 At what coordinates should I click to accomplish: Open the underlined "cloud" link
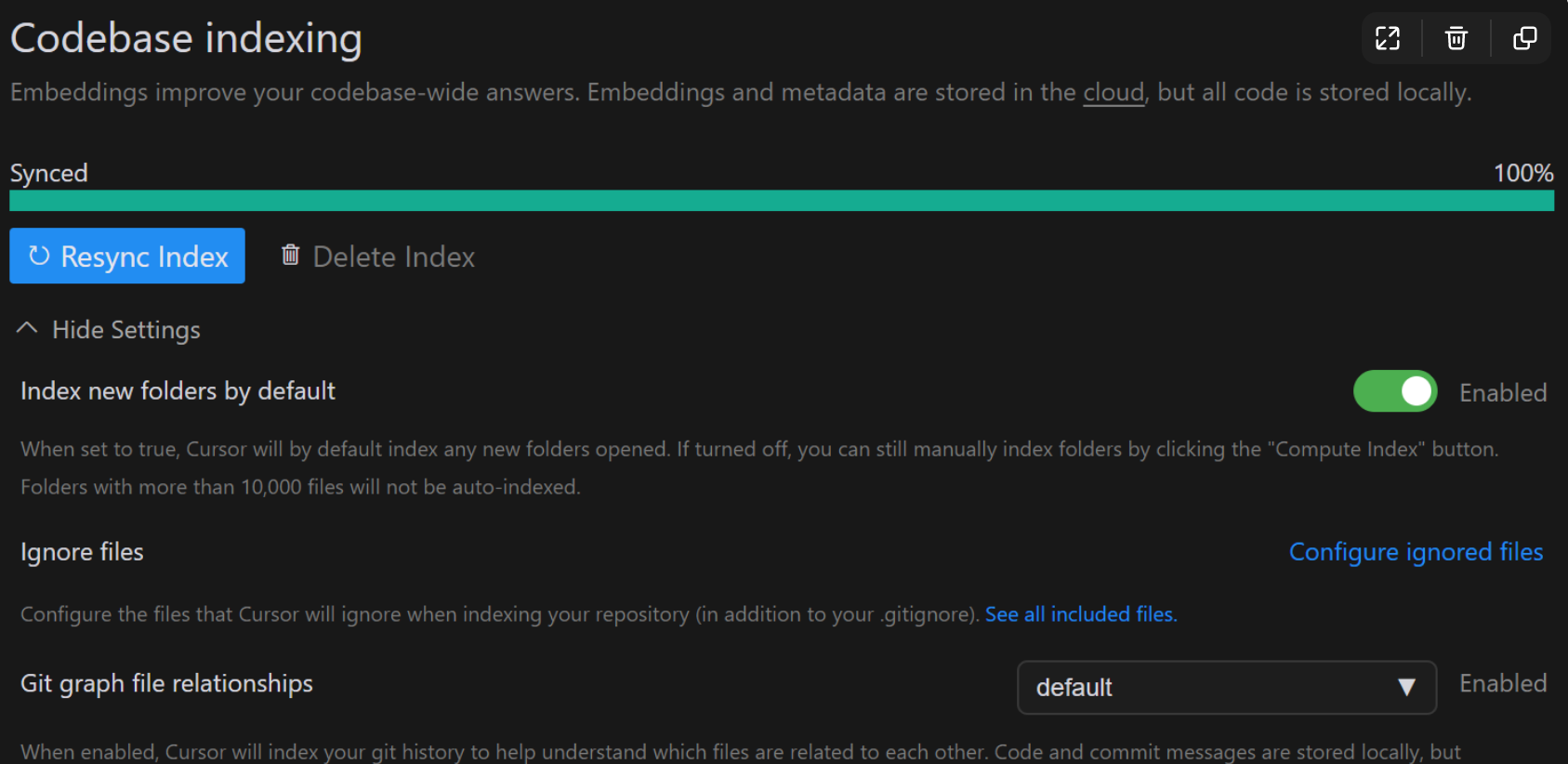click(1113, 93)
